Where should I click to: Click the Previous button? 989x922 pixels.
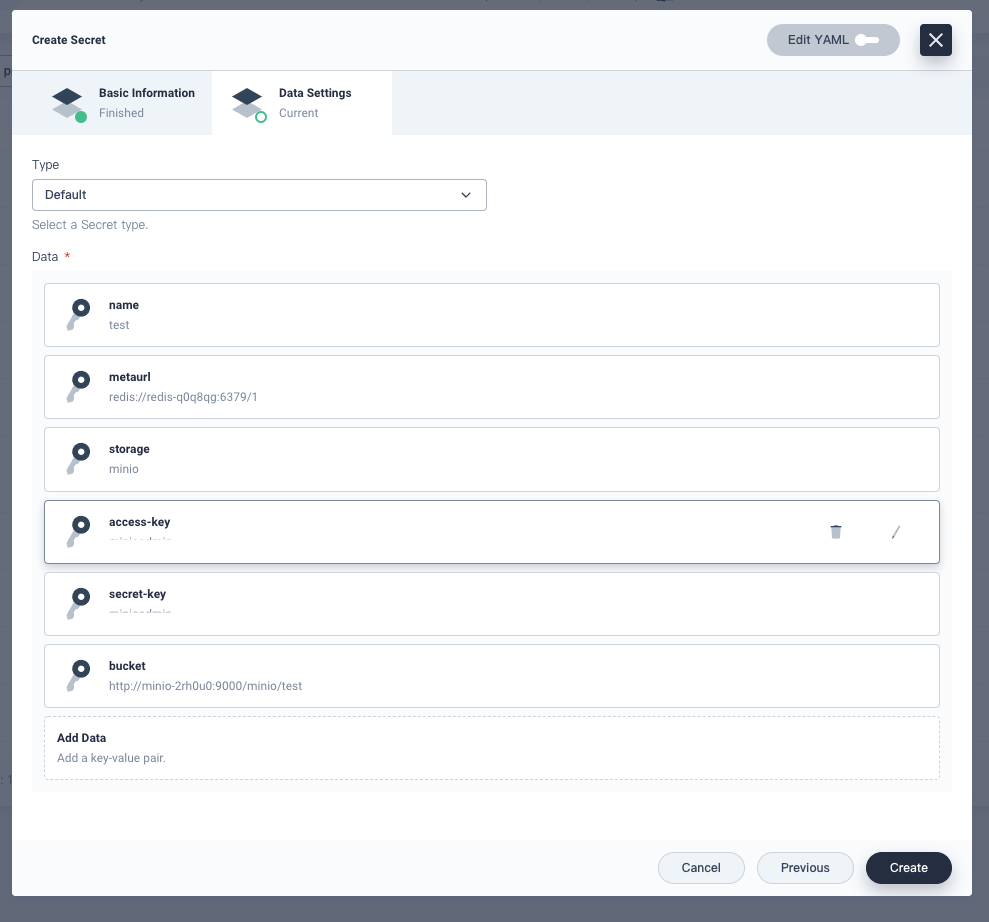tap(805, 868)
